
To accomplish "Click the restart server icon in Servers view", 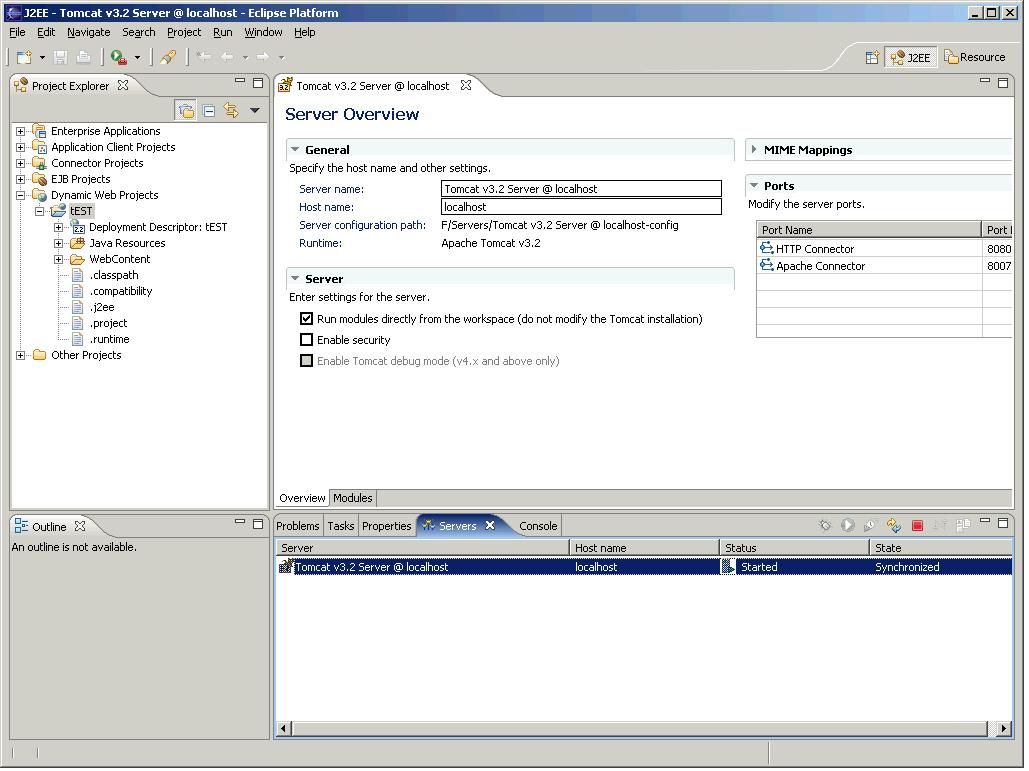I will tap(893, 526).
